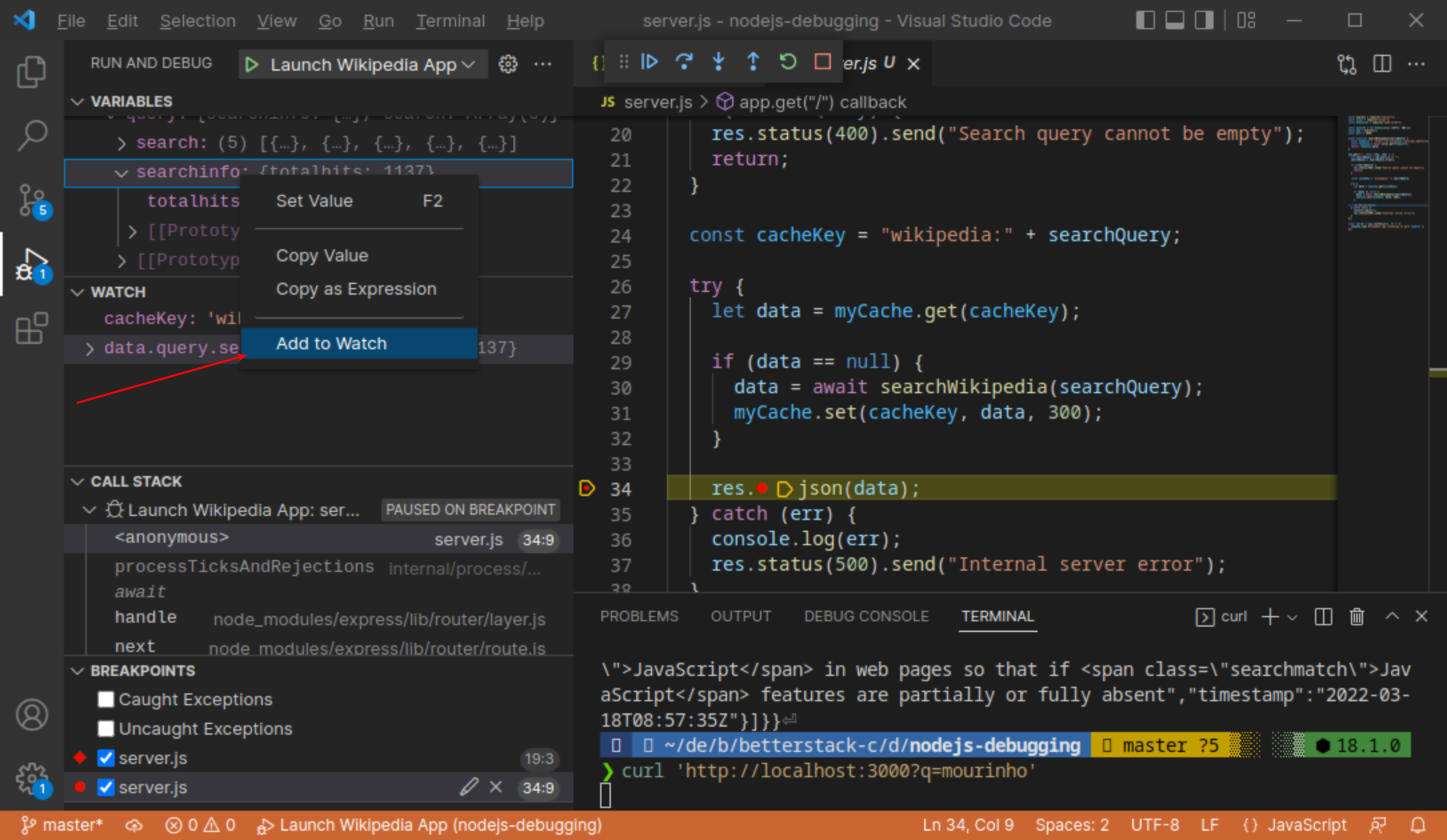The width and height of the screenshot is (1447, 840).
Task: Switch to the DEBUG CONSOLE tab
Action: (x=866, y=617)
